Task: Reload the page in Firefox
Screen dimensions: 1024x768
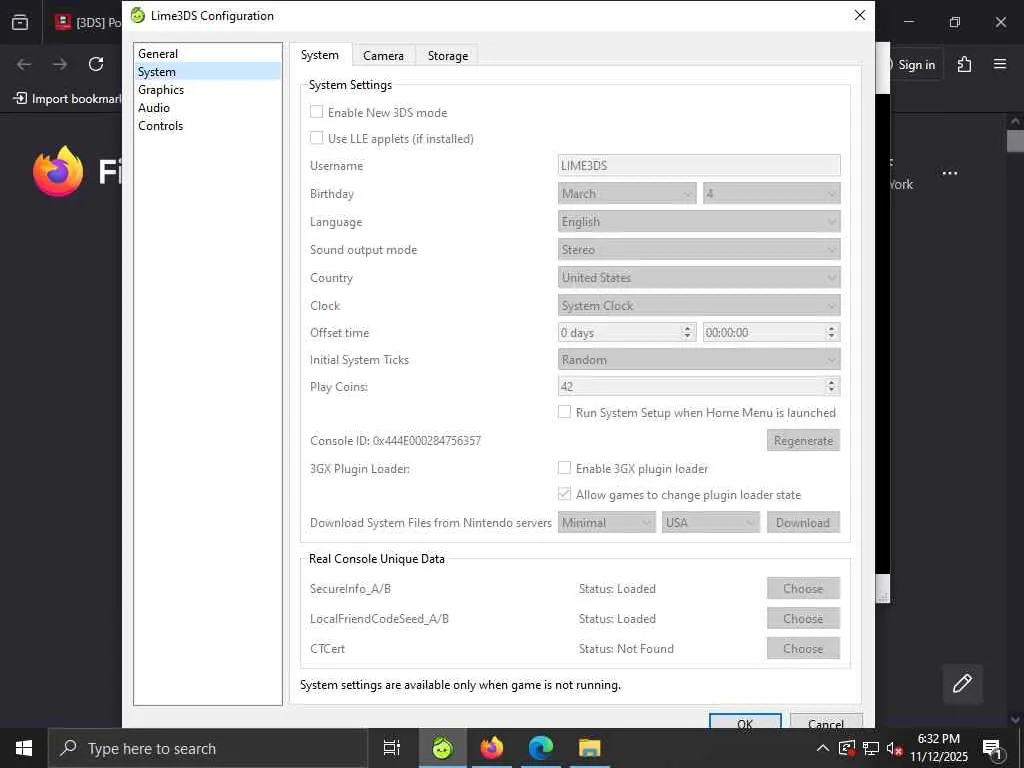Action: coord(96,64)
